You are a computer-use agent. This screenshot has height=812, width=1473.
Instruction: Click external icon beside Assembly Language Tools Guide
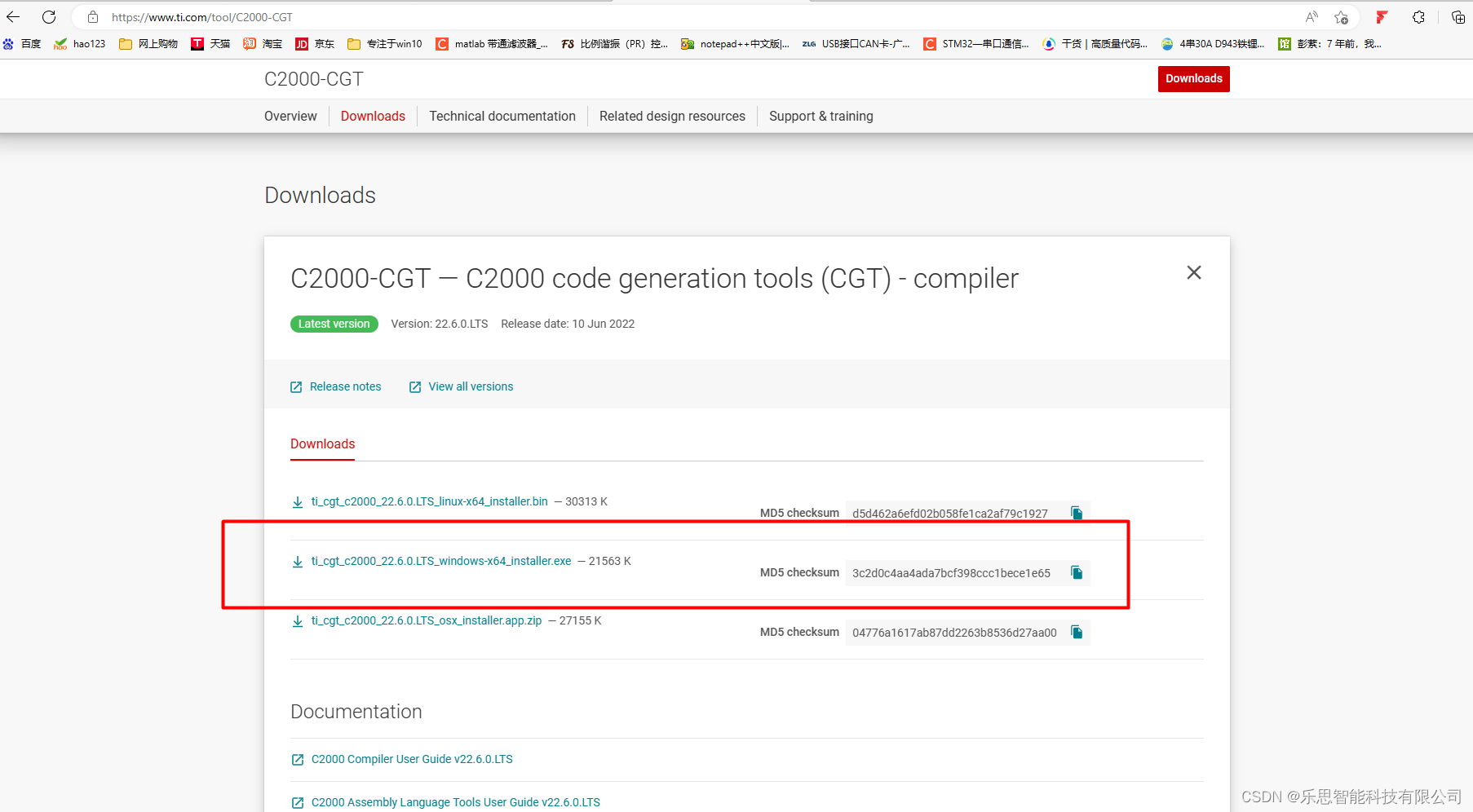[298, 803]
